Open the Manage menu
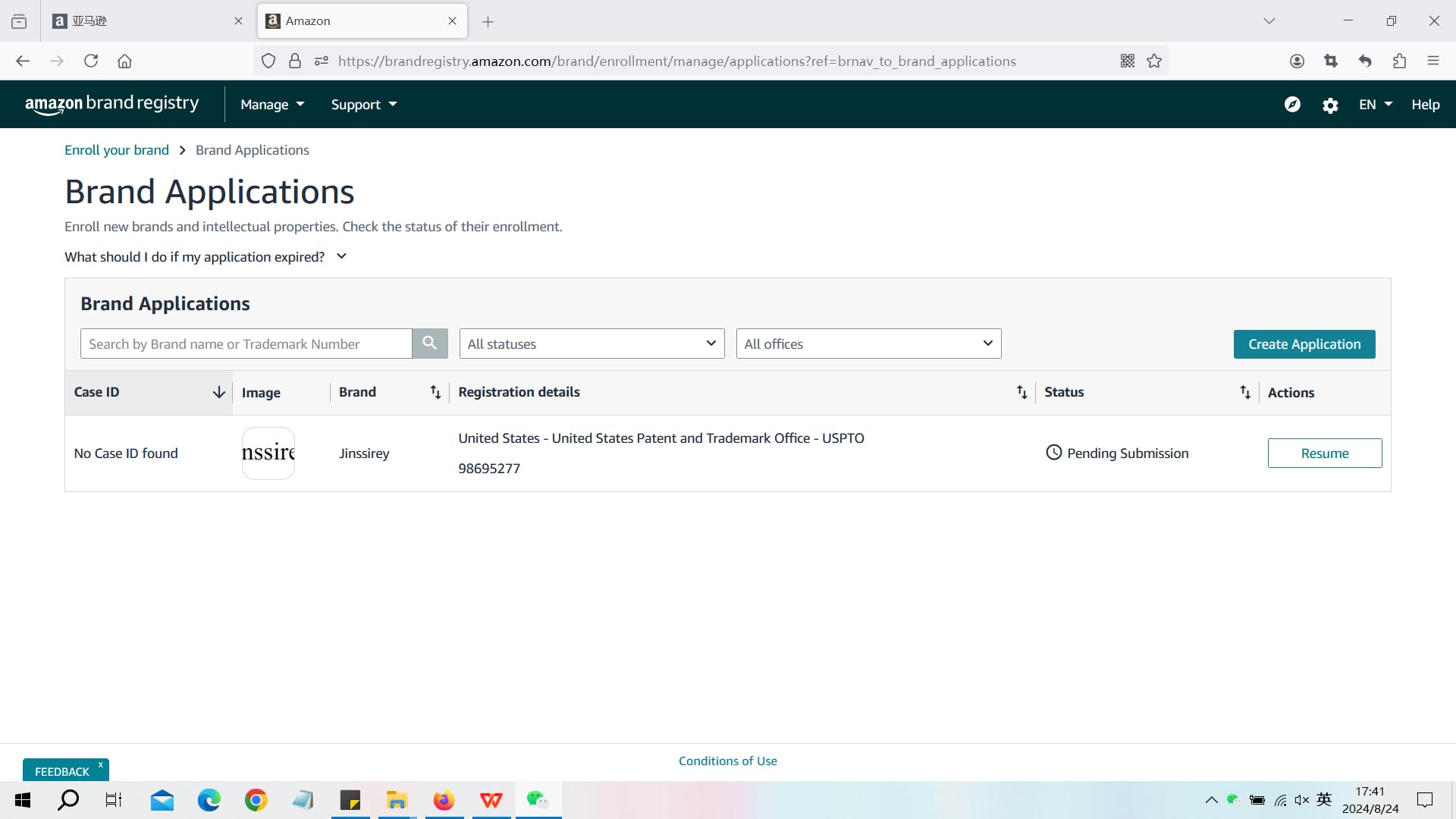The width and height of the screenshot is (1456, 819). [272, 105]
